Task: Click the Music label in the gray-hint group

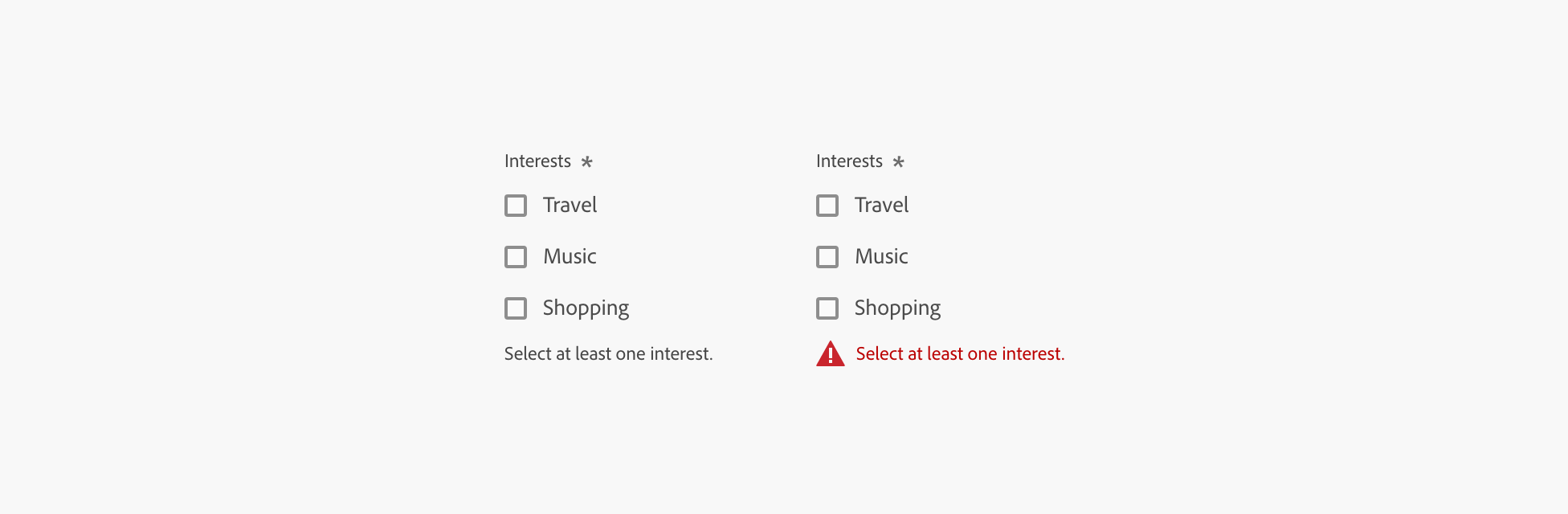Action: pyautogui.click(x=570, y=257)
